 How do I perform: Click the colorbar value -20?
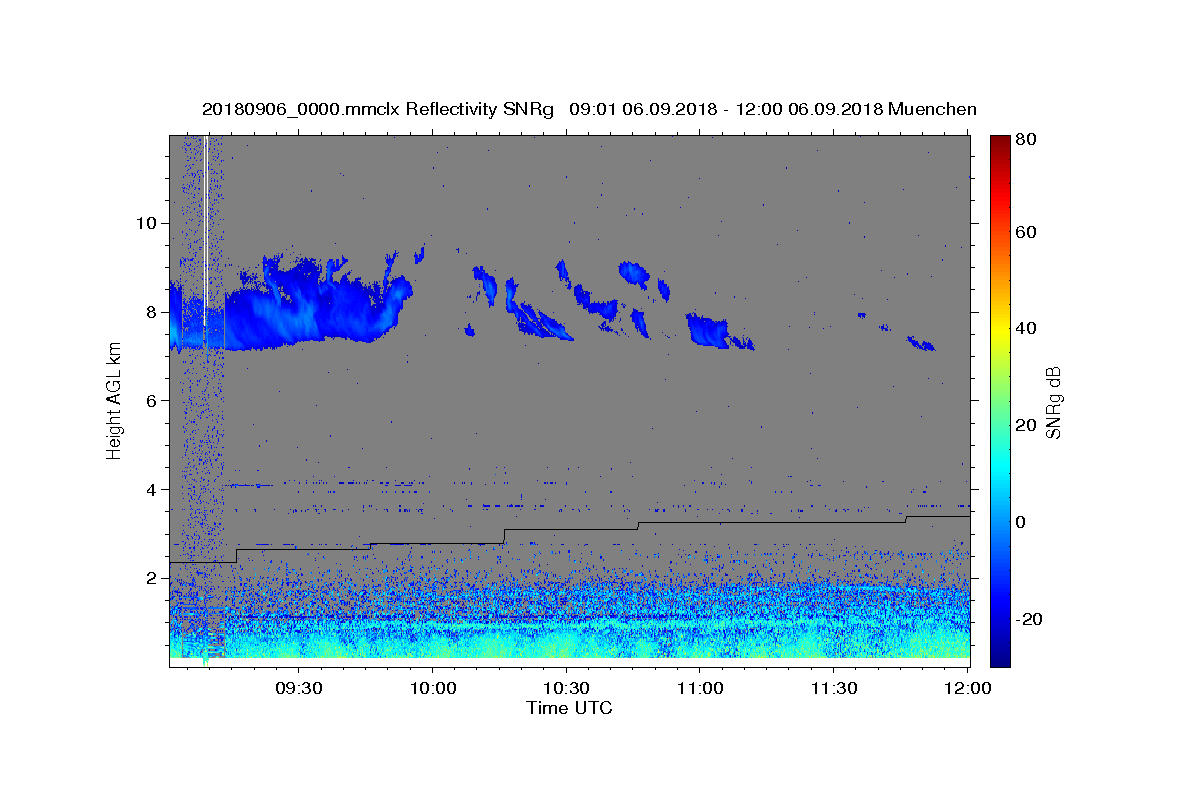point(1029,619)
